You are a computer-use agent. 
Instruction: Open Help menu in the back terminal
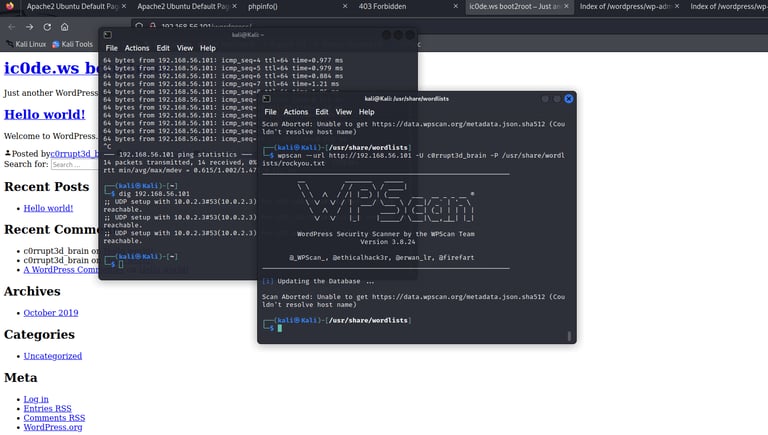pos(208,48)
